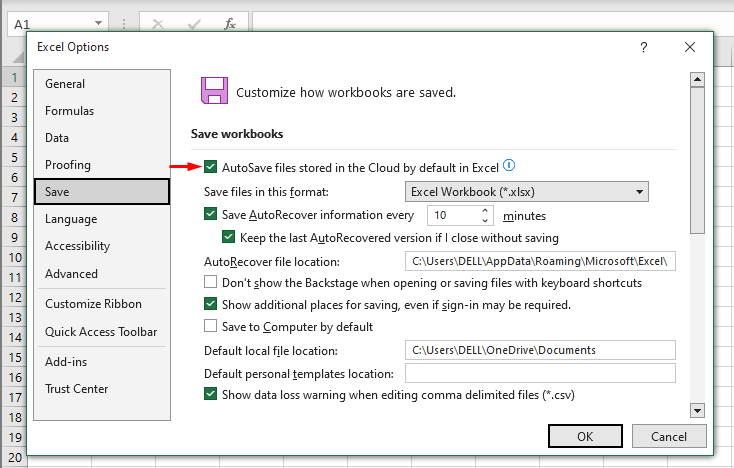Image resolution: width=734 pixels, height=468 pixels.
Task: Click the dialog vertical scrollbar thumb
Action: coord(697,161)
